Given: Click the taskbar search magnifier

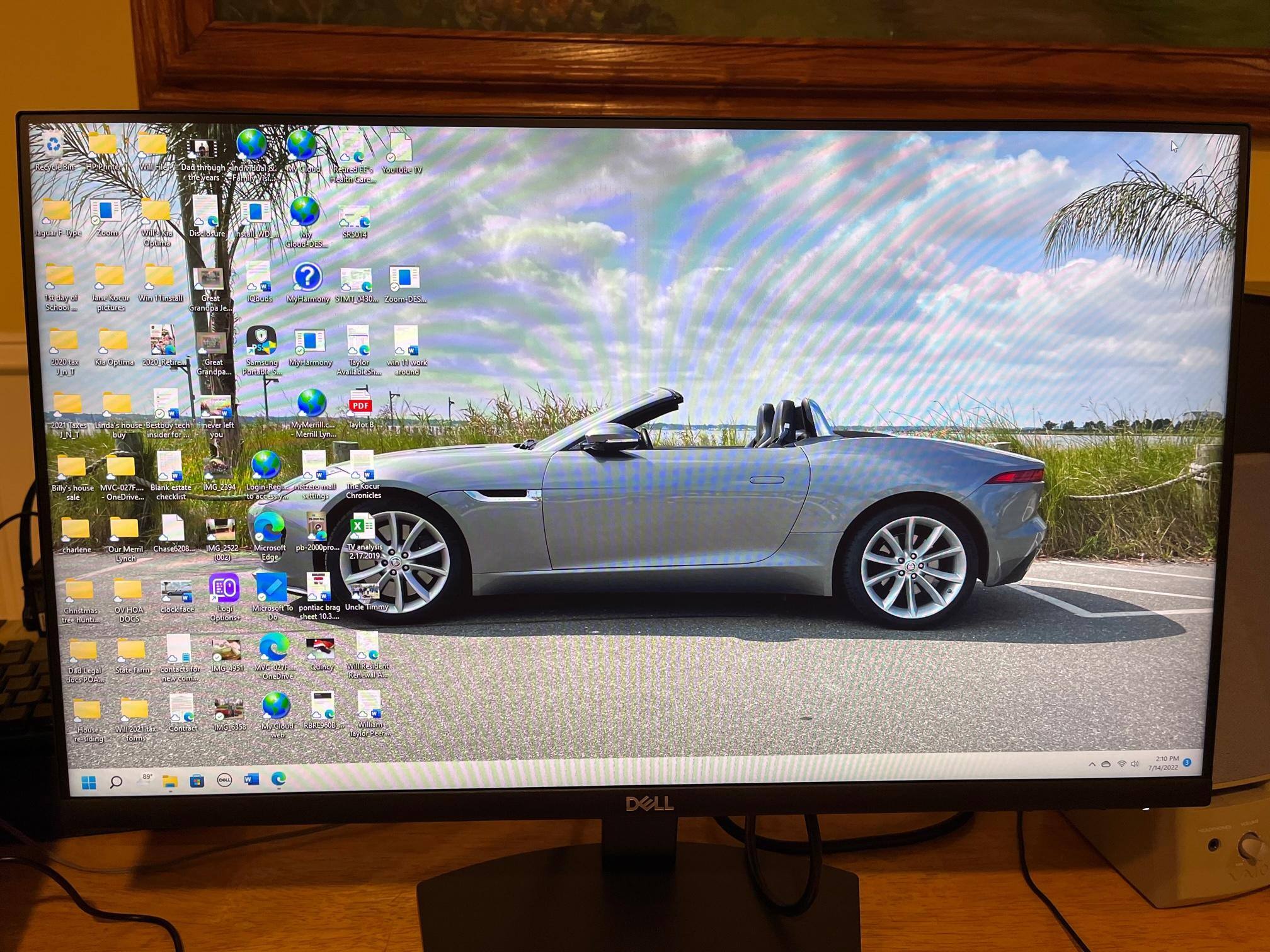Looking at the screenshot, I should 116,782.
